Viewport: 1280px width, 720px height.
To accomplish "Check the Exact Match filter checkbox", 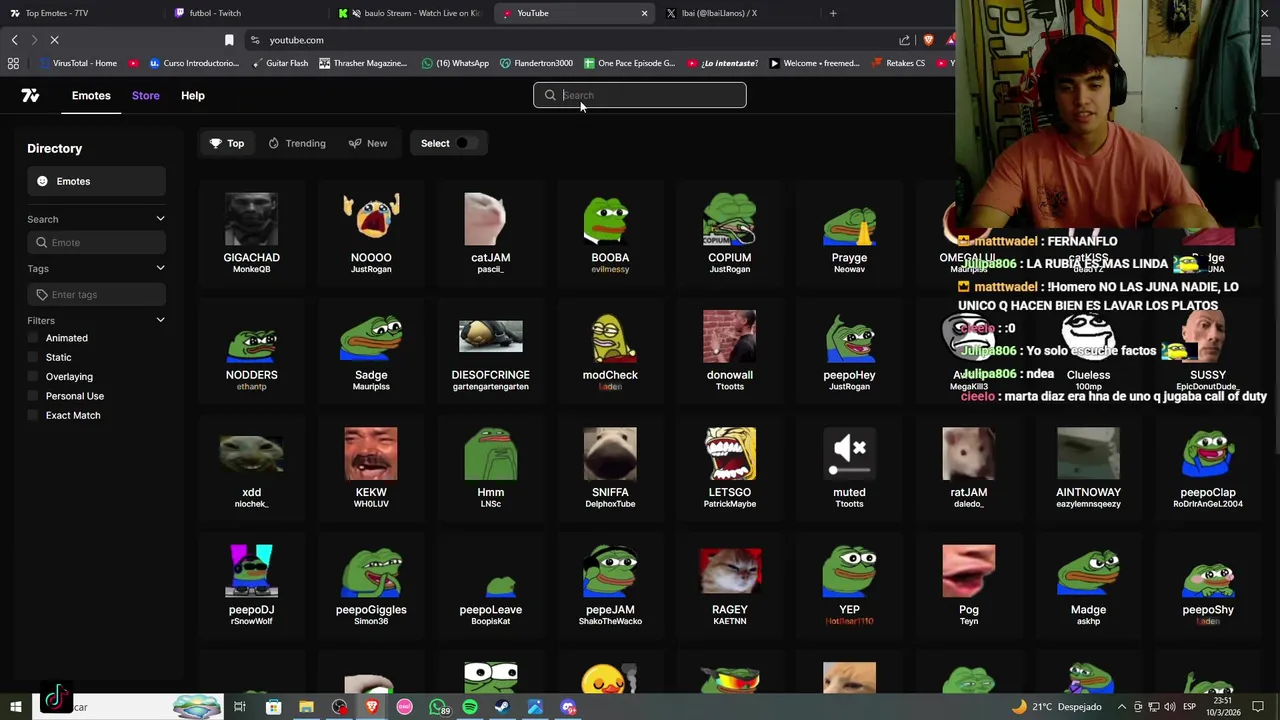I will pos(33,415).
